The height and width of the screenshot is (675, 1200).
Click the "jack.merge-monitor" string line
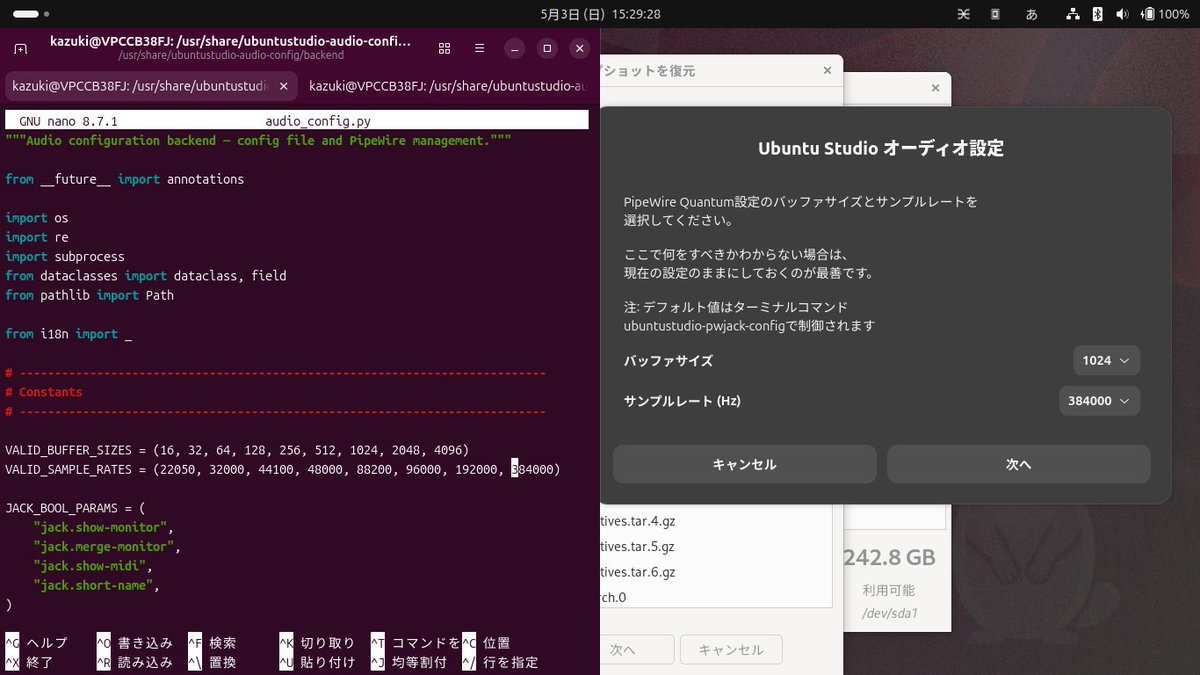[x=107, y=547]
